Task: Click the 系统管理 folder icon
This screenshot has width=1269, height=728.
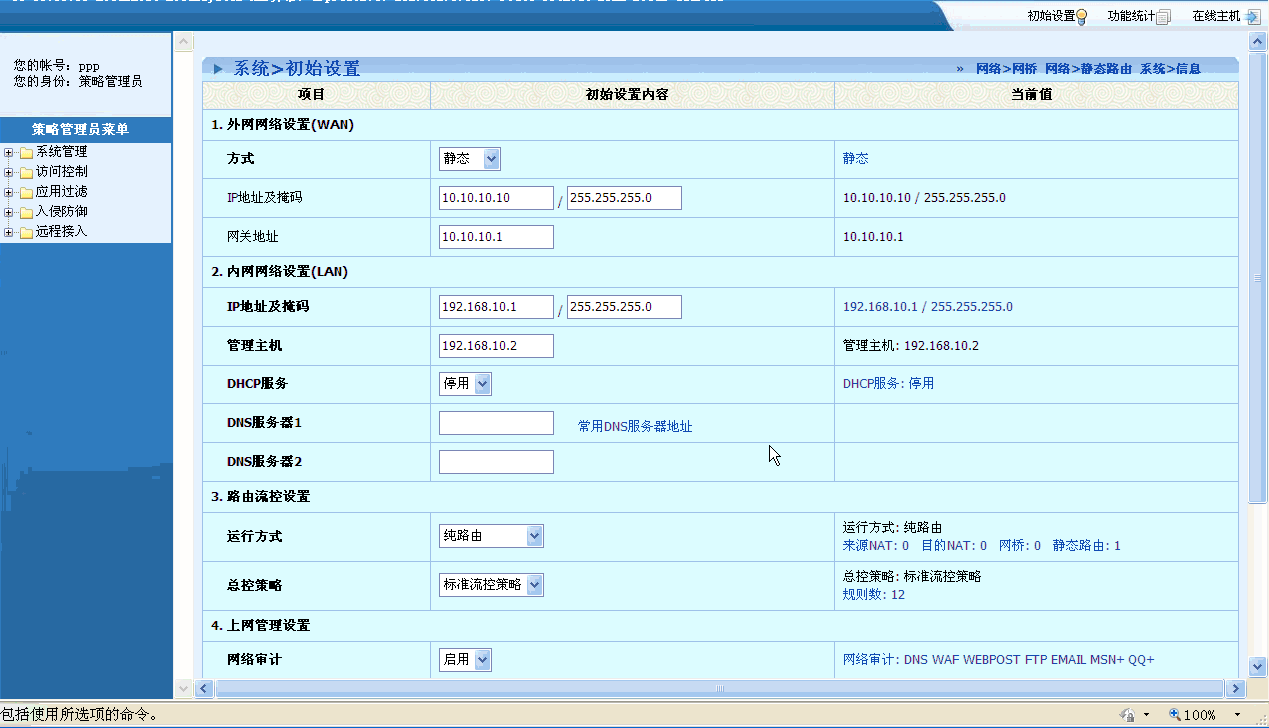Action: (x=26, y=153)
